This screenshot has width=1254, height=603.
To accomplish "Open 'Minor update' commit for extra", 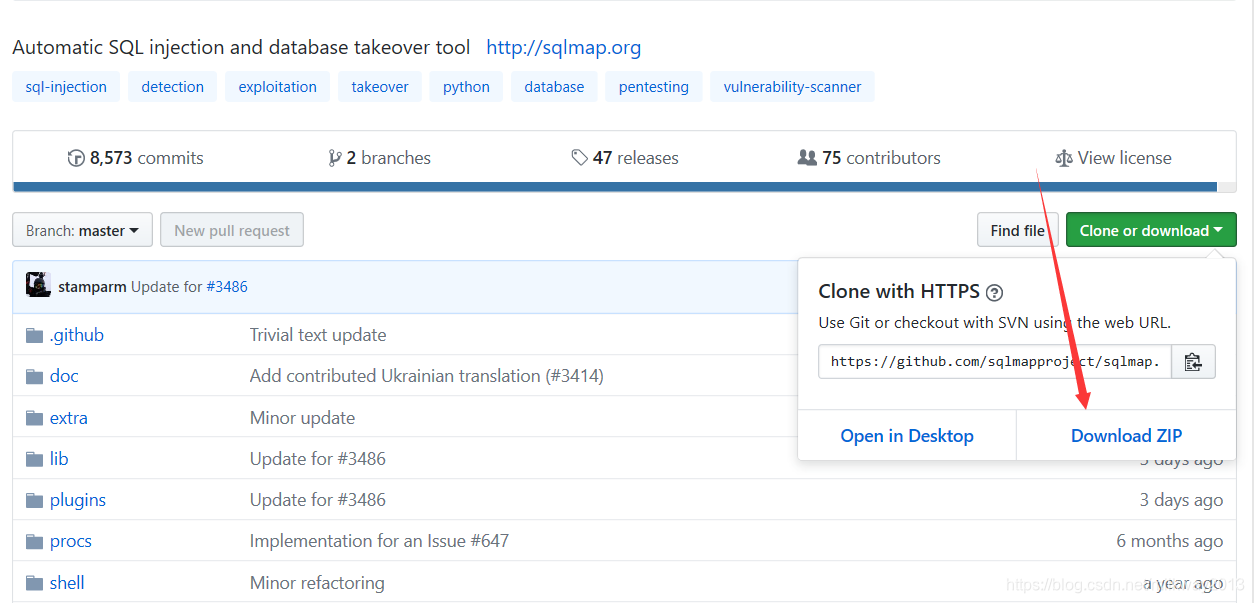I will [302, 418].
